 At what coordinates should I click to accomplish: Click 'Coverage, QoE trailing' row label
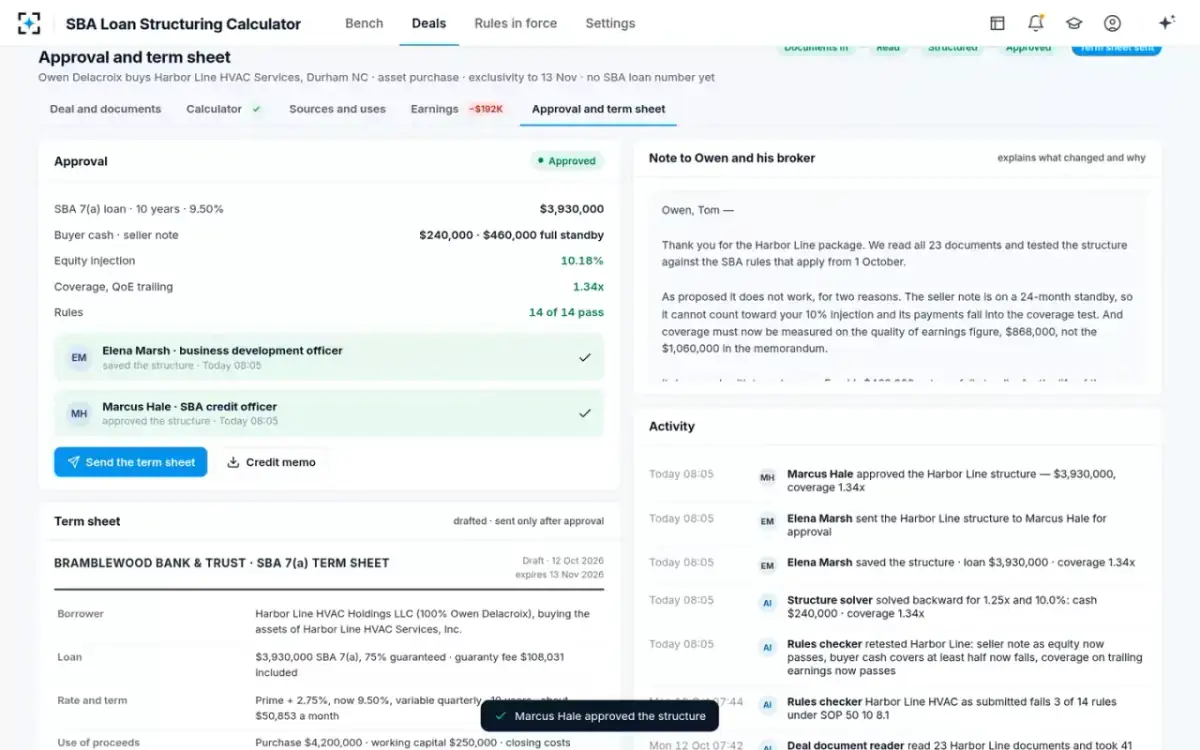pos(114,287)
